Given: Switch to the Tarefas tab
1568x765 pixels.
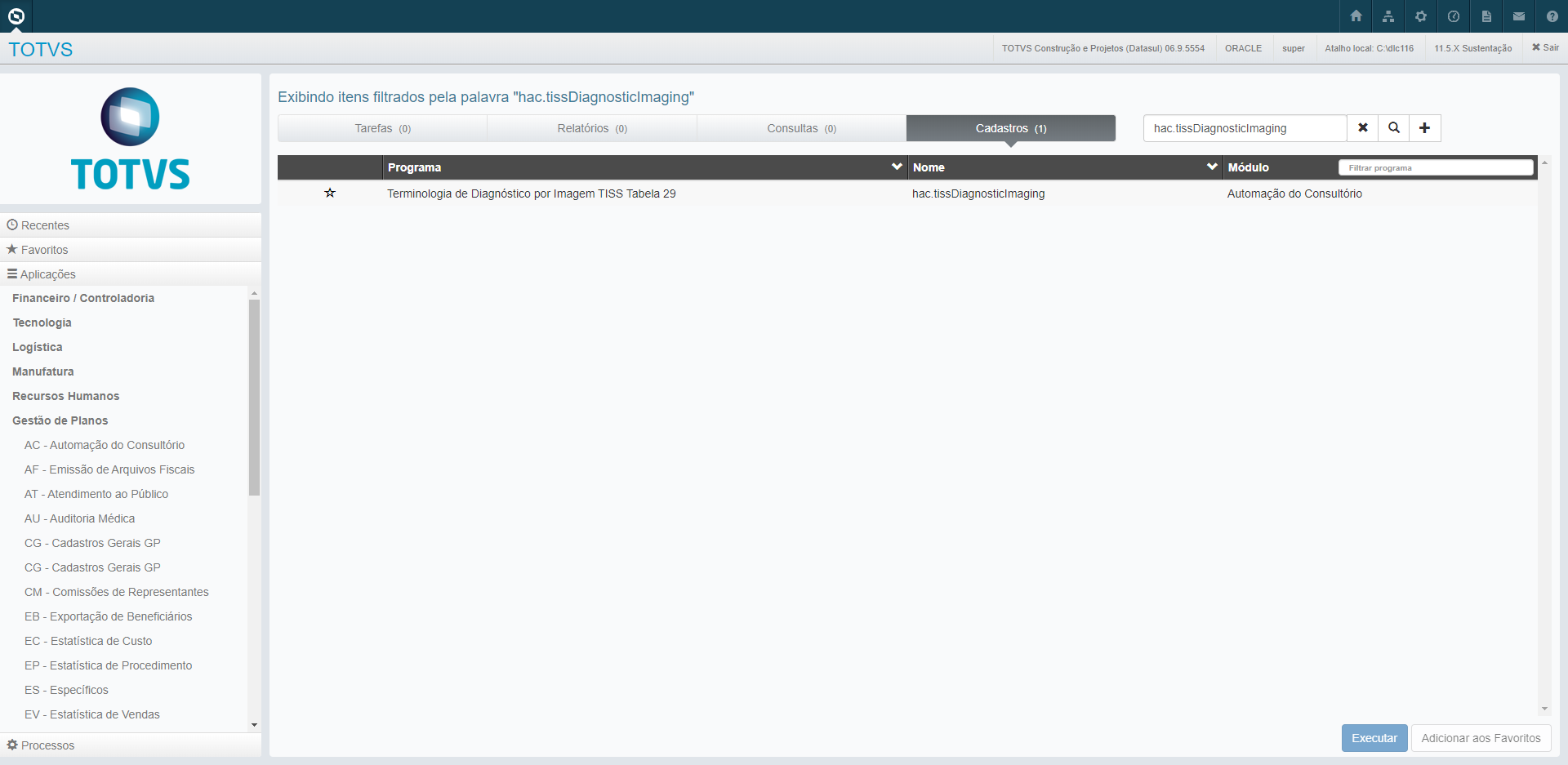Looking at the screenshot, I should [382, 128].
